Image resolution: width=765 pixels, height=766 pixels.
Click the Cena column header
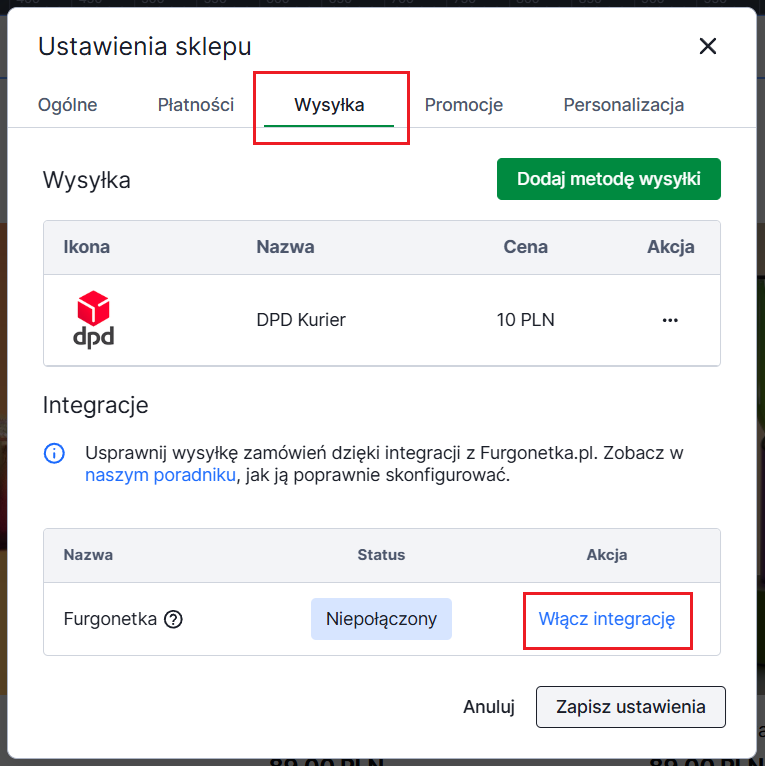(x=525, y=247)
